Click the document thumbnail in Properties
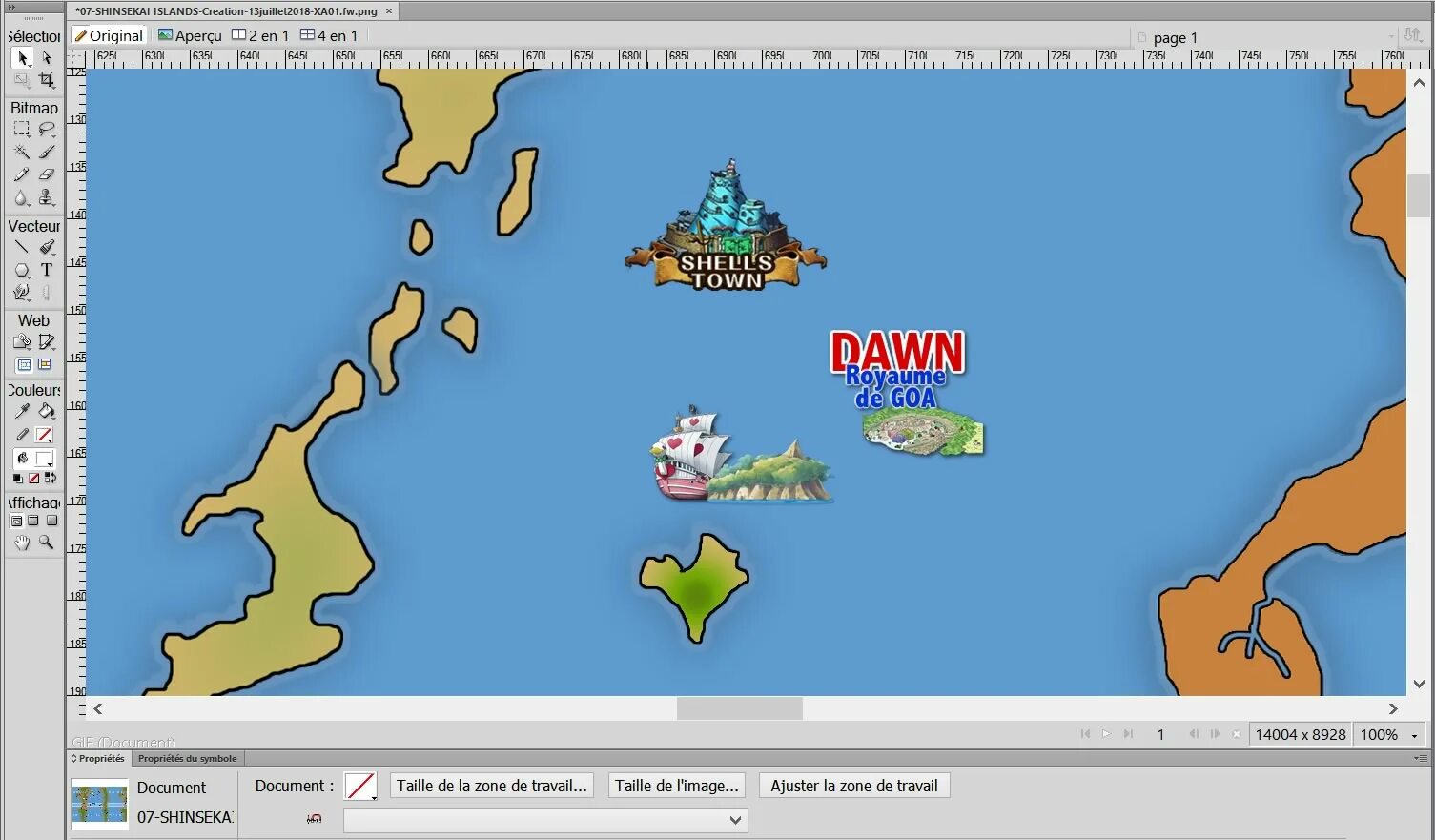The width and height of the screenshot is (1435, 840). 100,804
